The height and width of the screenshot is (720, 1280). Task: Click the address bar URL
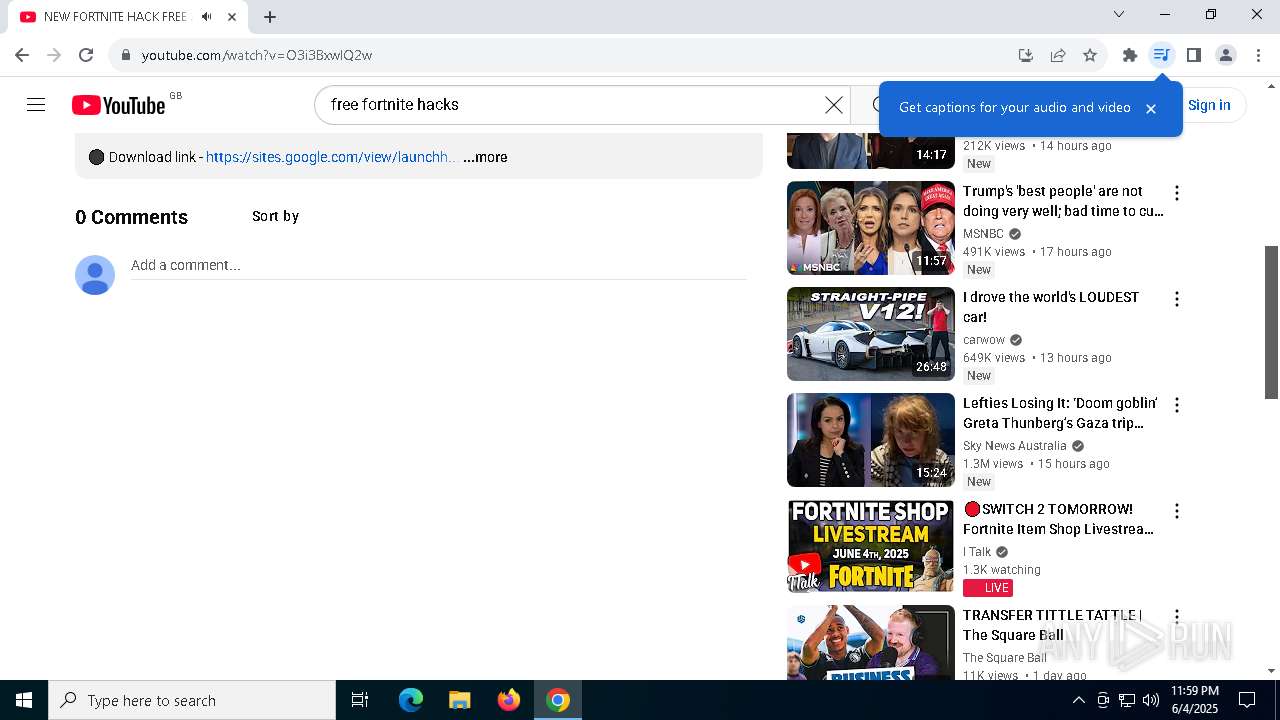[x=257, y=55]
